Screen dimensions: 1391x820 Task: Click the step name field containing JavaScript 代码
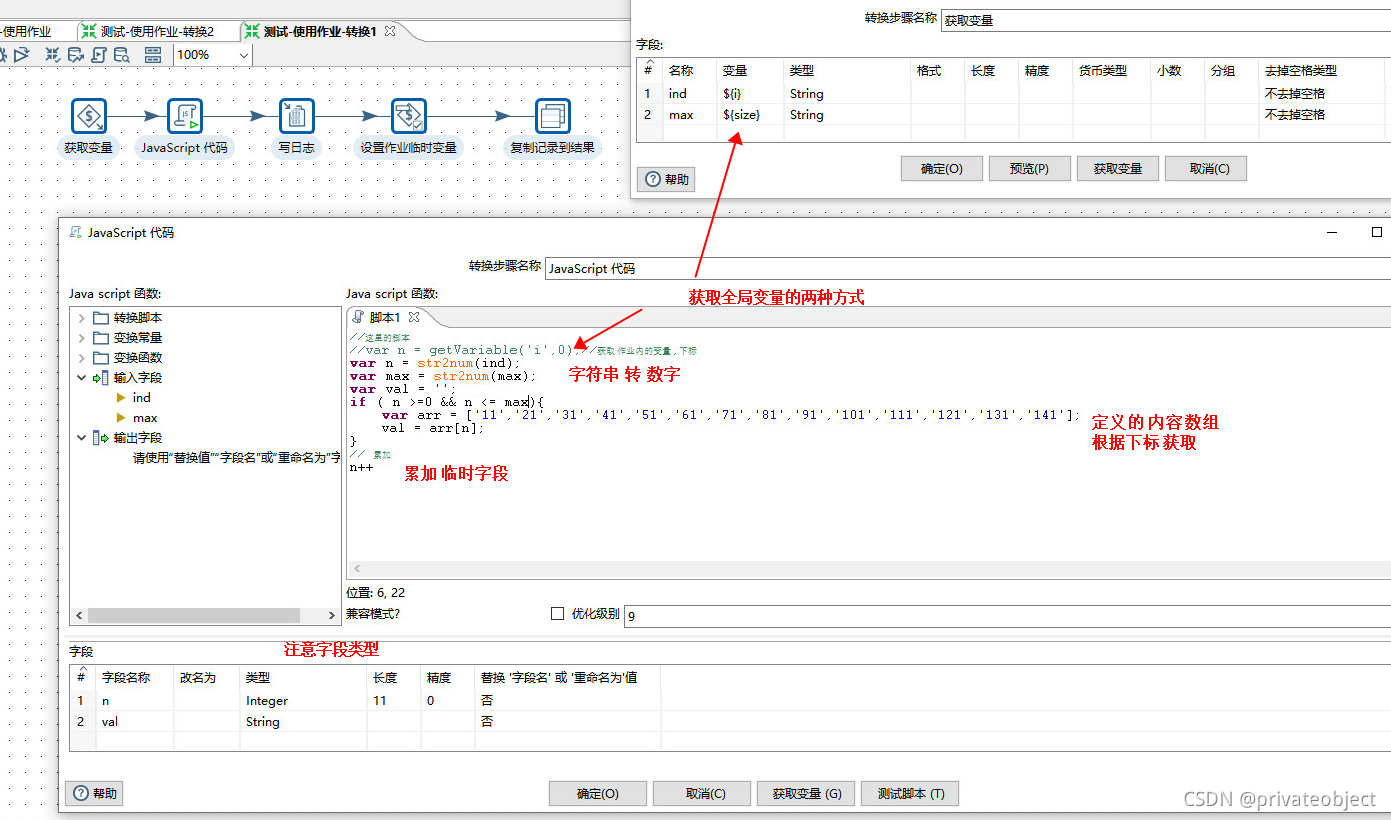[x=968, y=268]
